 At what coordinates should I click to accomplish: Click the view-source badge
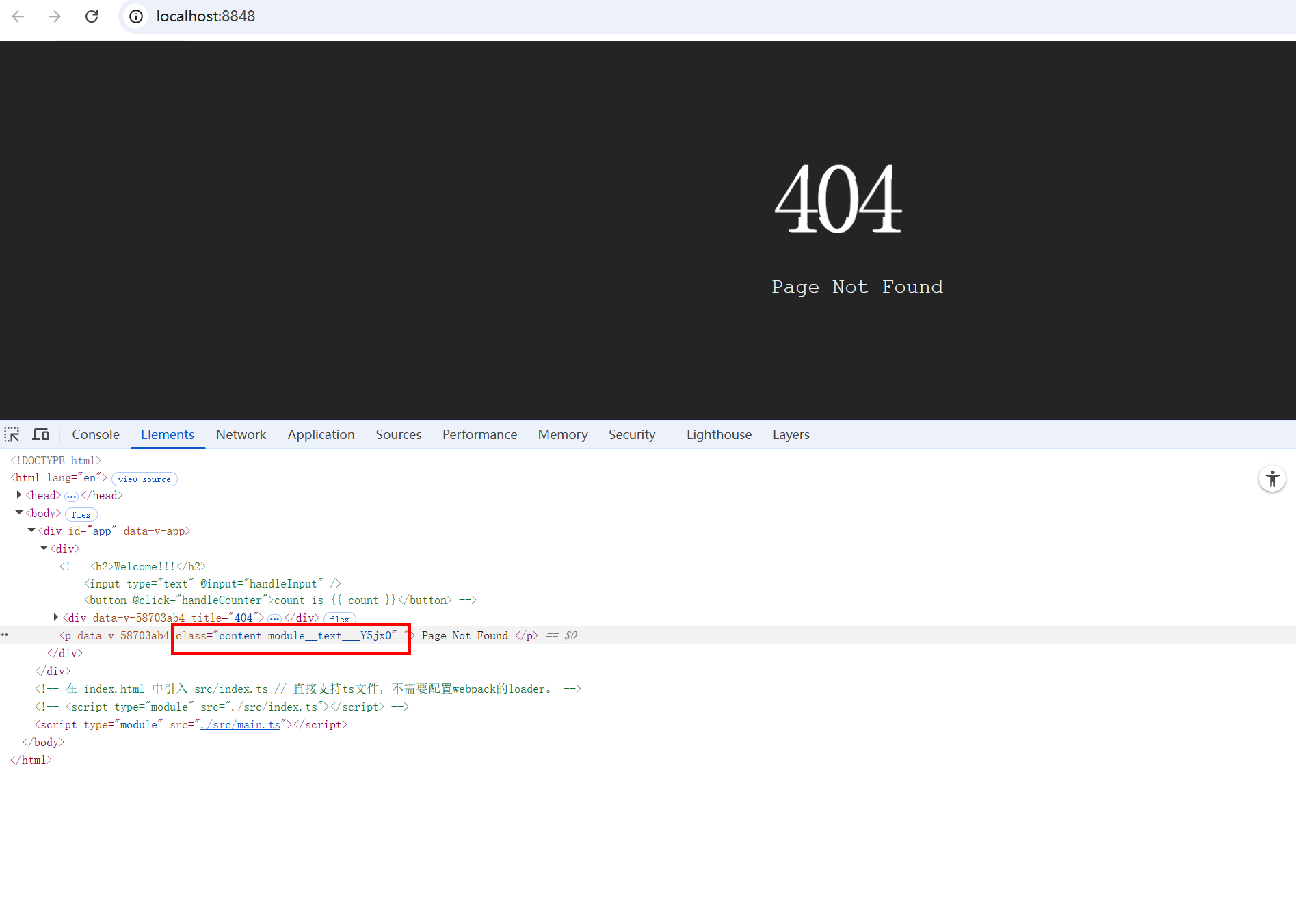(x=144, y=479)
